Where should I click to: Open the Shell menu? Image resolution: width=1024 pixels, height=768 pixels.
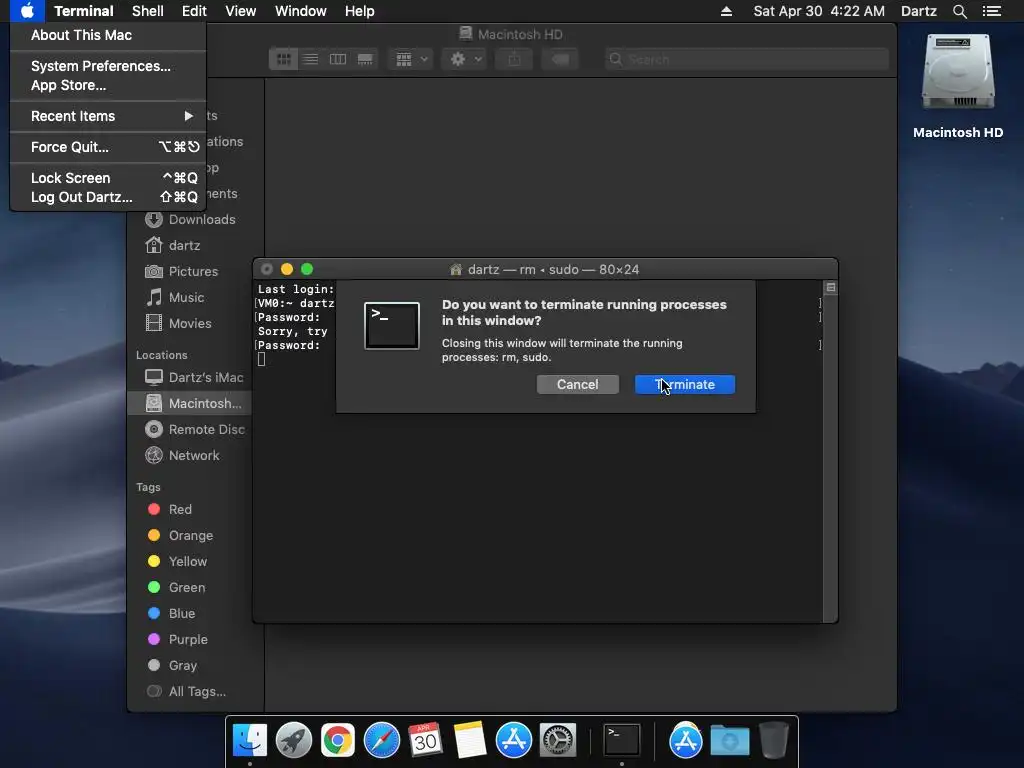click(148, 11)
